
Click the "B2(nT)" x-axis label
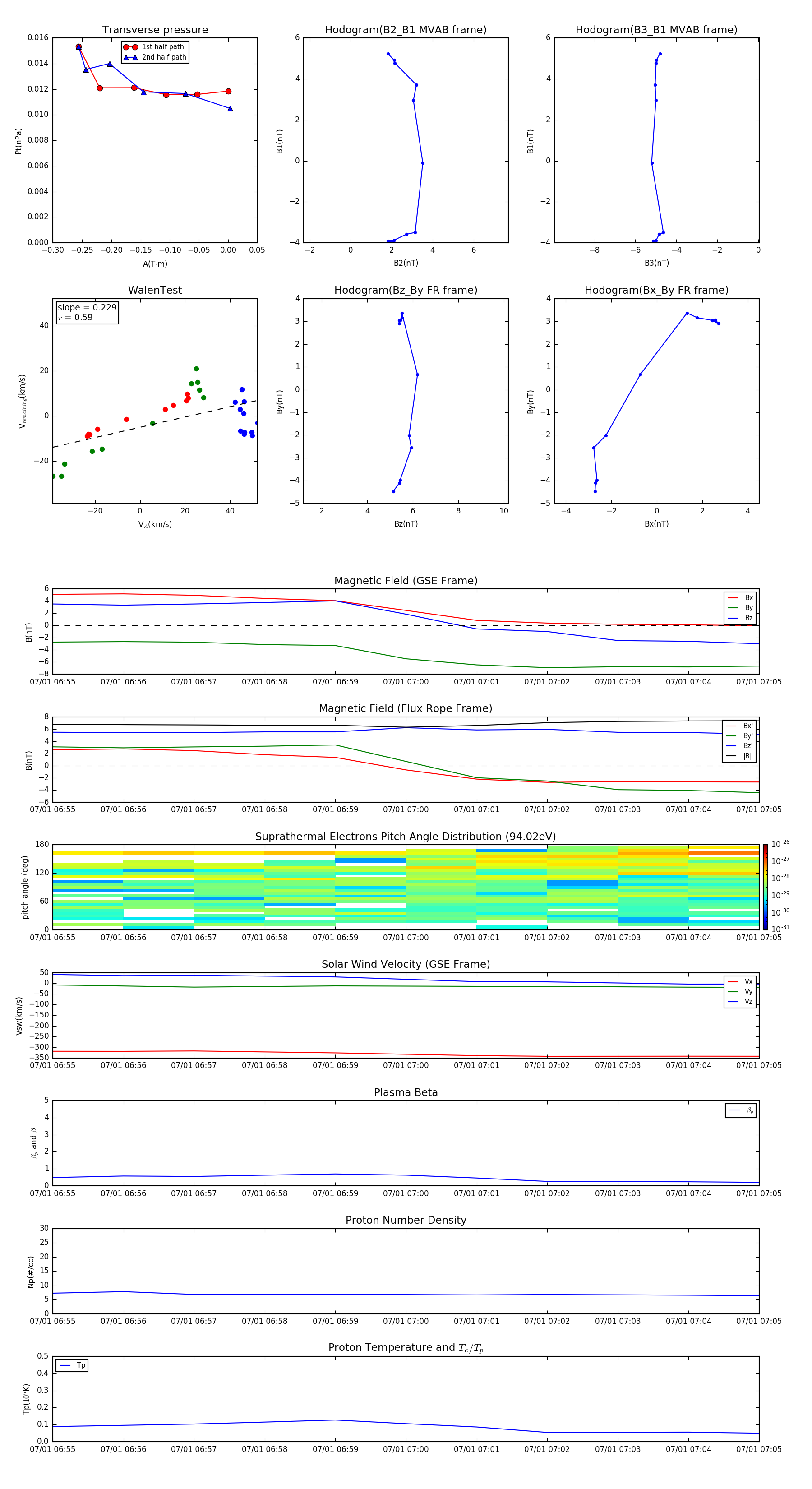pyautogui.click(x=406, y=263)
